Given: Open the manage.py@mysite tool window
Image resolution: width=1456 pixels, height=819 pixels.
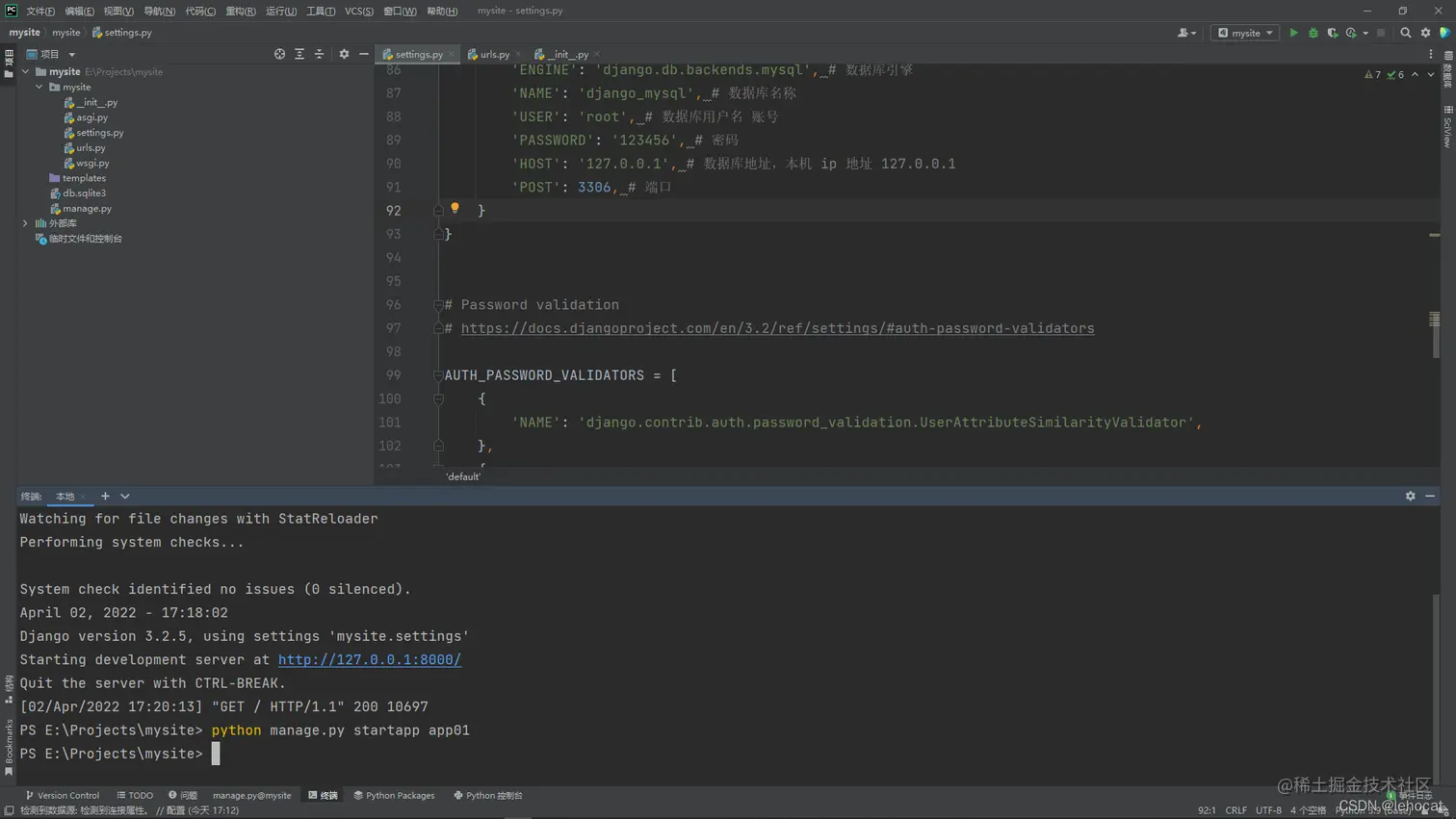Looking at the screenshot, I should click(251, 796).
